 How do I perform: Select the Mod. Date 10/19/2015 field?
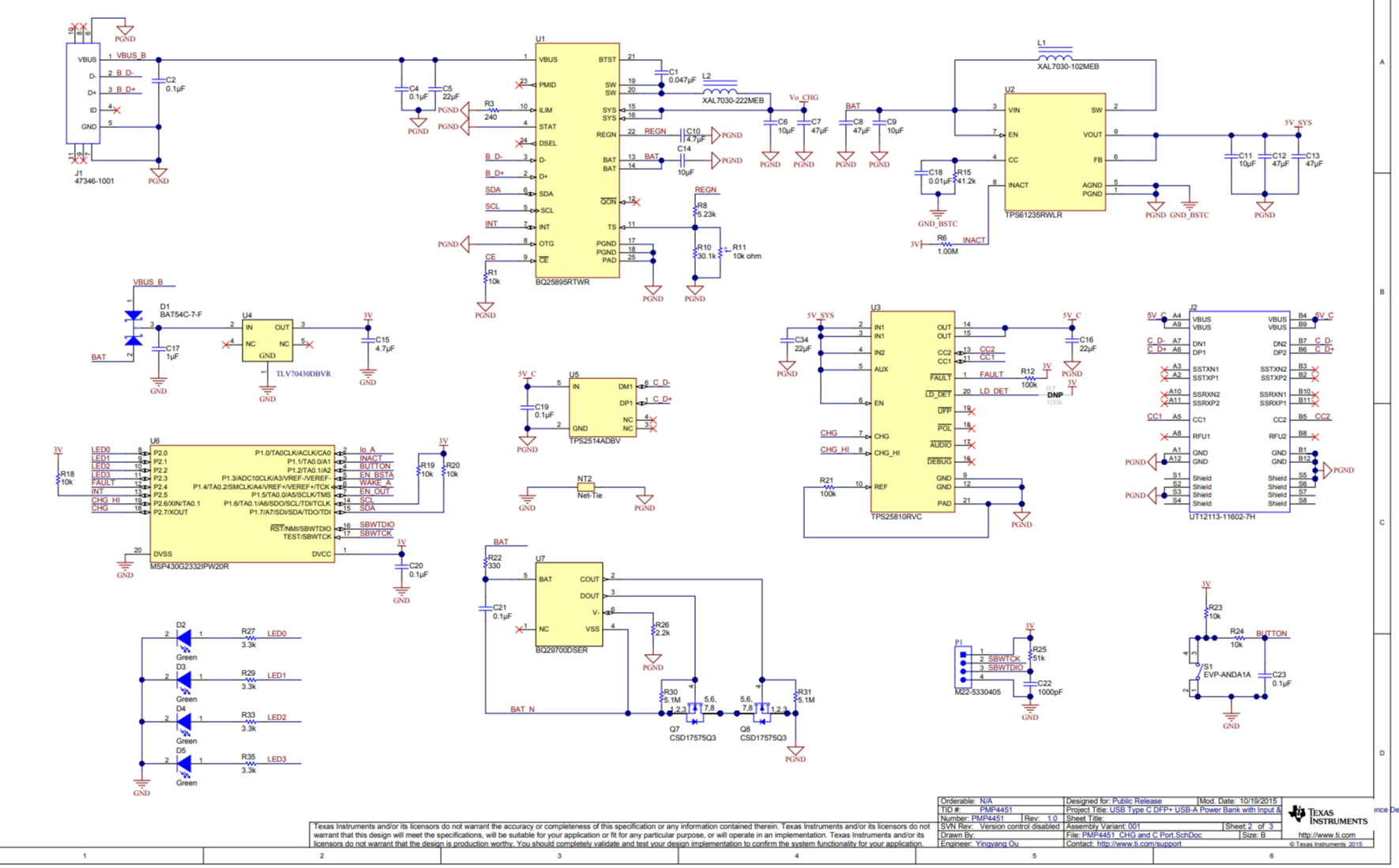pyautogui.click(x=1238, y=801)
